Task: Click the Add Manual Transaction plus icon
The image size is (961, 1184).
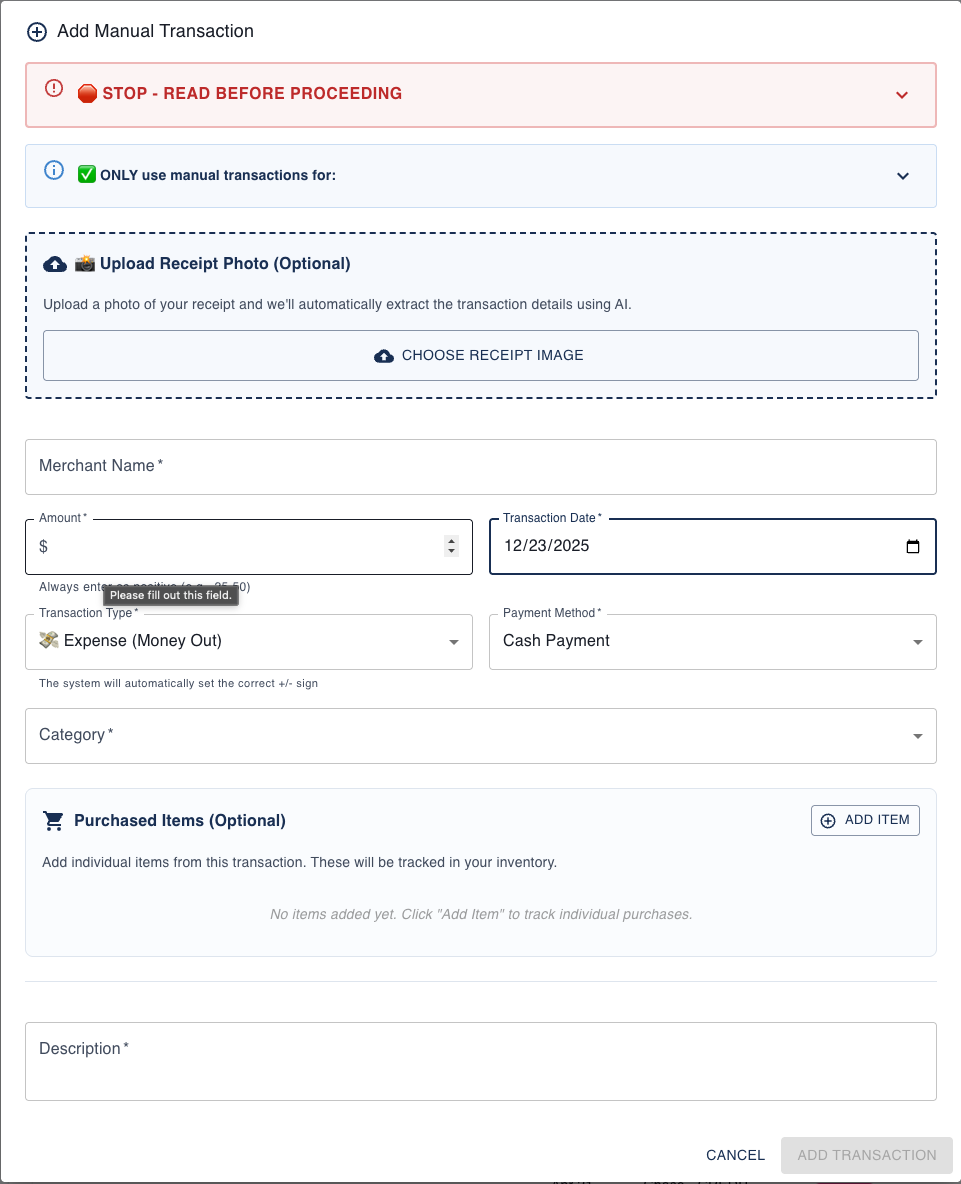Action: coord(37,32)
